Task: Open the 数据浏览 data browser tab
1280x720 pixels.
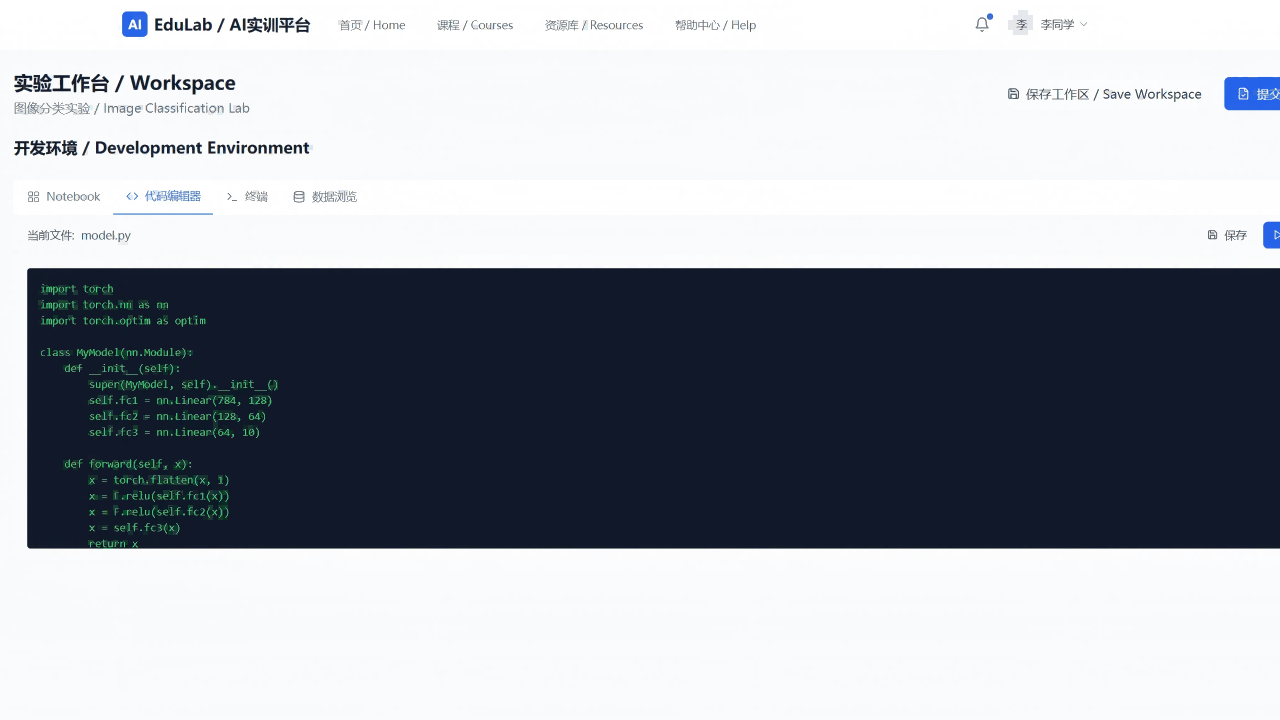Action: pyautogui.click(x=325, y=197)
